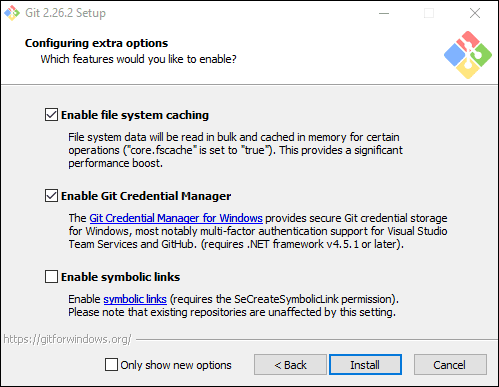Click the gitforwindows.org URL text

tap(68, 339)
